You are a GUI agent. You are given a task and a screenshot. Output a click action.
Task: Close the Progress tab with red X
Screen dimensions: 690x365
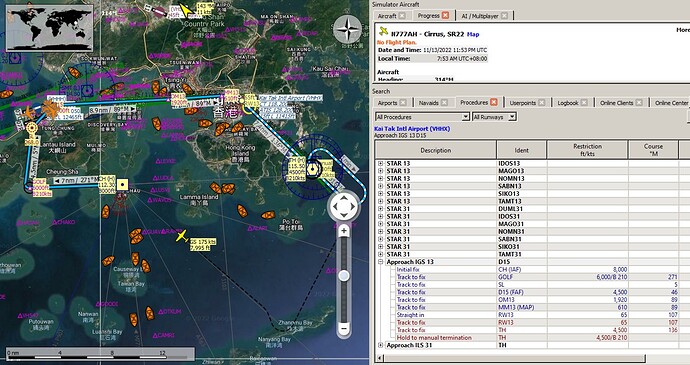pos(445,15)
